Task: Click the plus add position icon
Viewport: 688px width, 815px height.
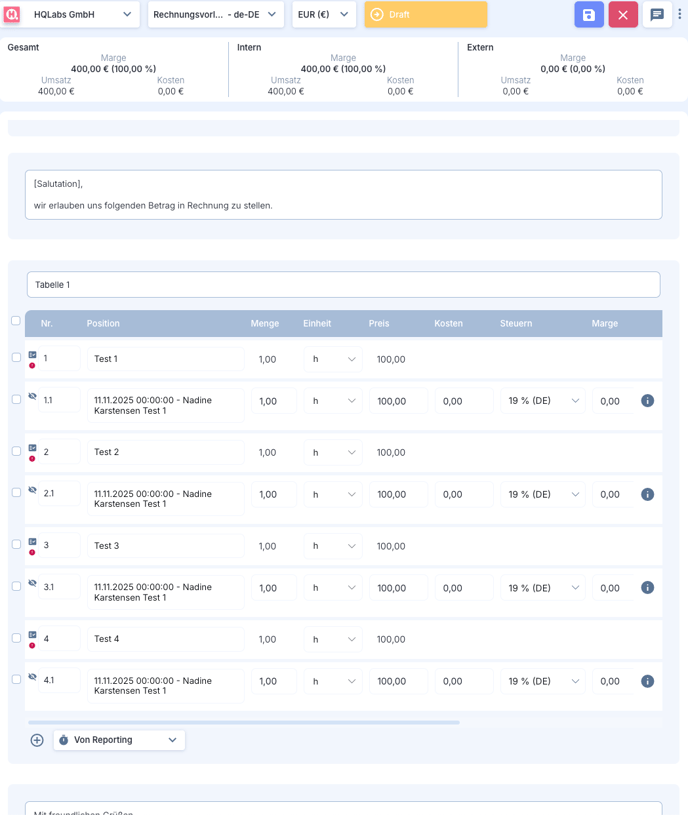Action: 37,740
